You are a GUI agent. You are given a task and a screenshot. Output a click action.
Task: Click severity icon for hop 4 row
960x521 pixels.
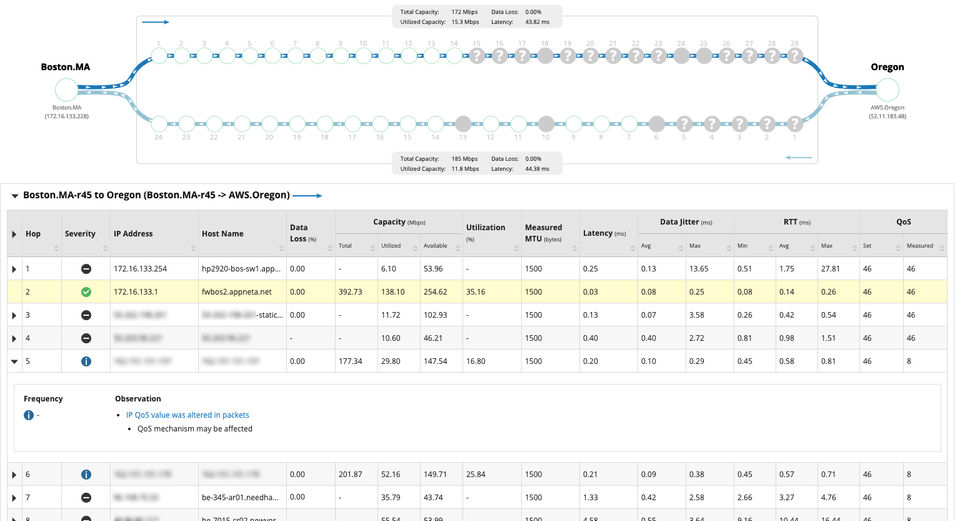tap(86, 338)
